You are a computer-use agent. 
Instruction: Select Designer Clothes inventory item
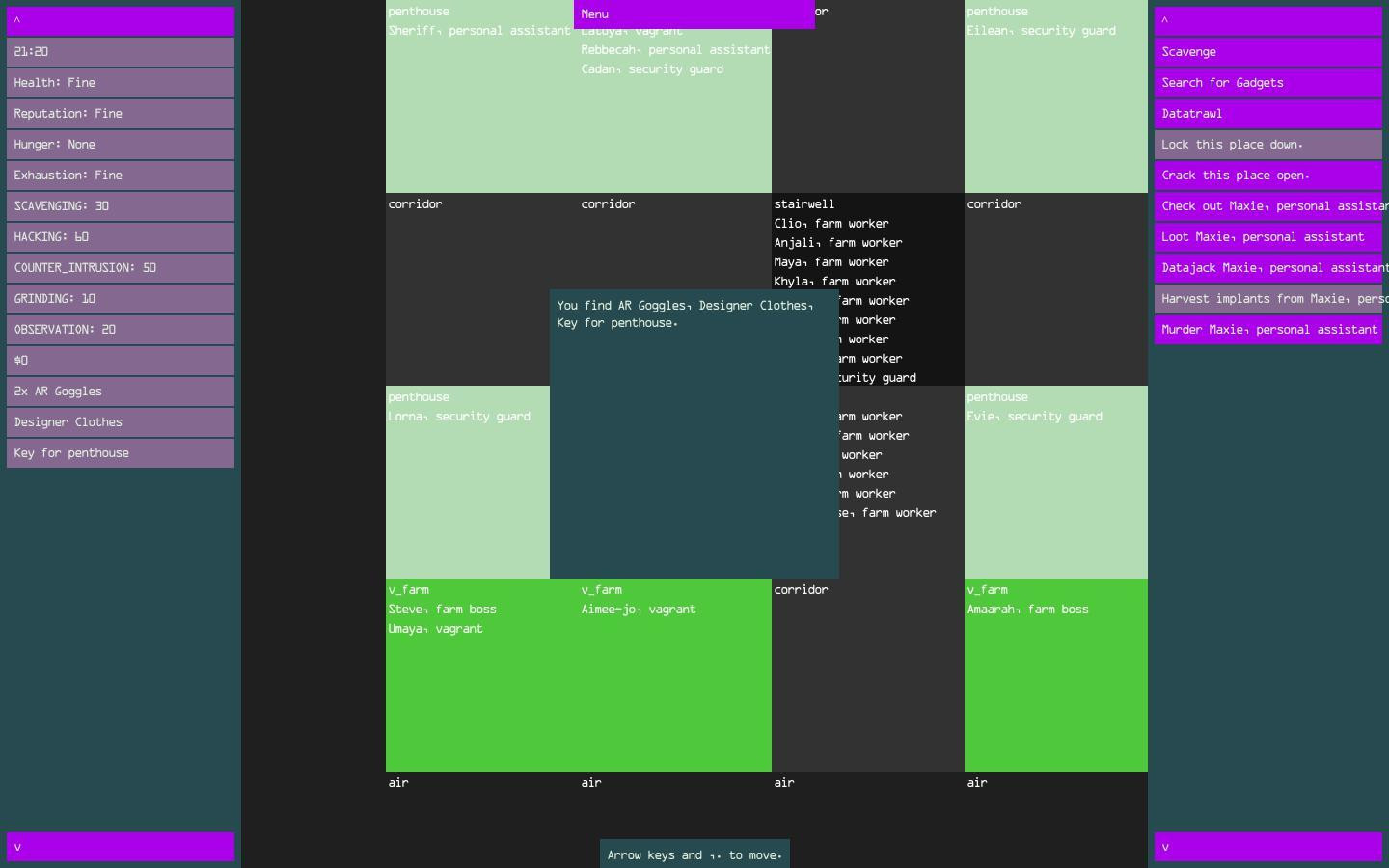coord(121,422)
